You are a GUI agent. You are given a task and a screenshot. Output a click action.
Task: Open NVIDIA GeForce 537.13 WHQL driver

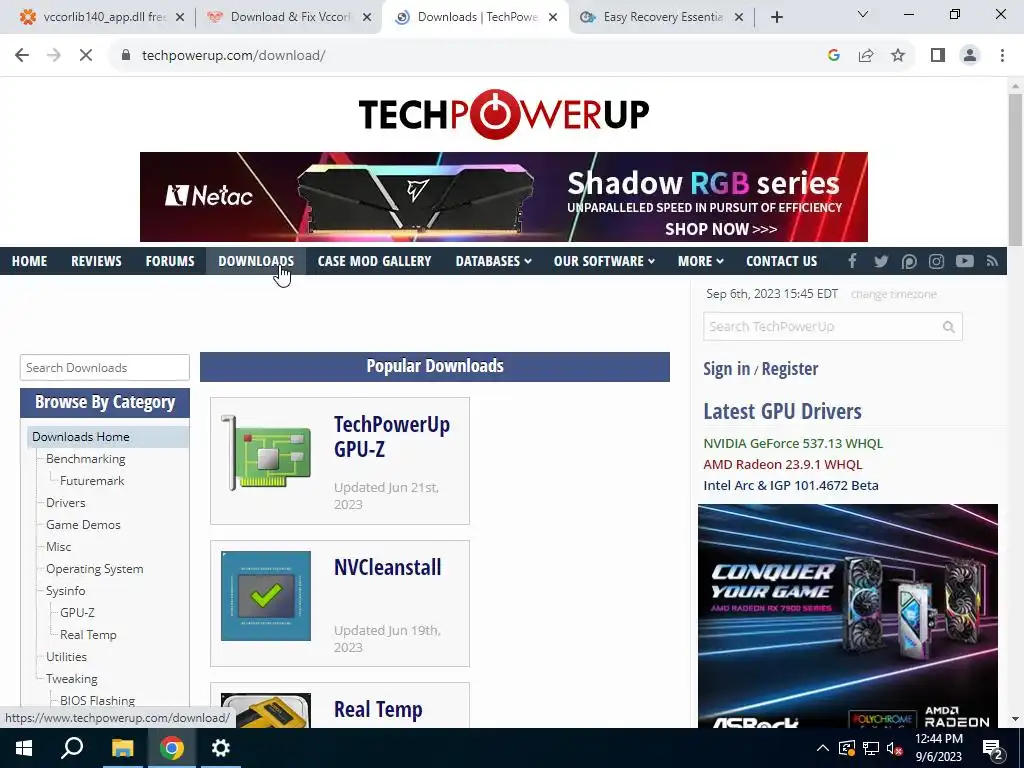tap(793, 443)
